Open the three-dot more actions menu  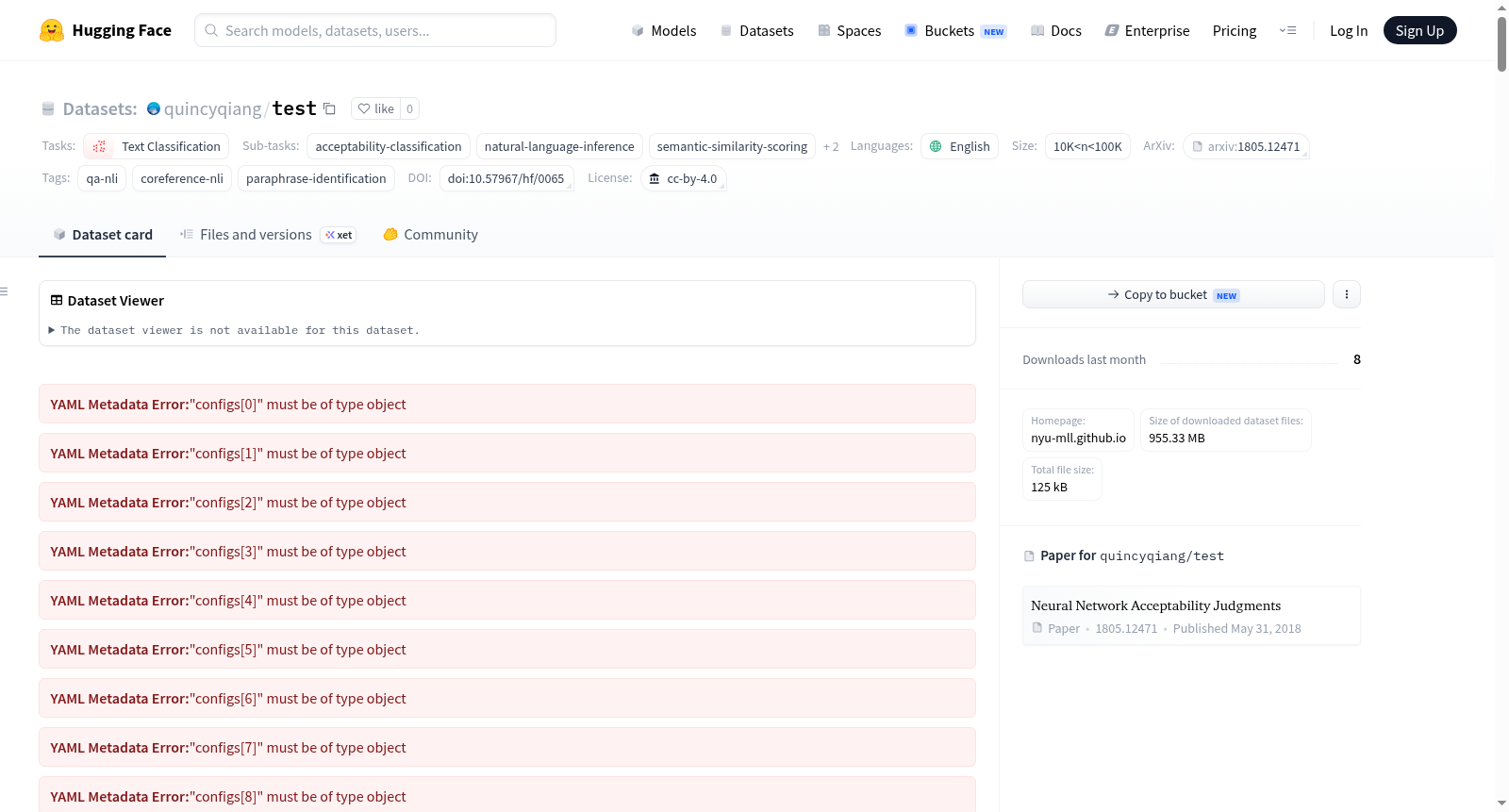tap(1347, 294)
